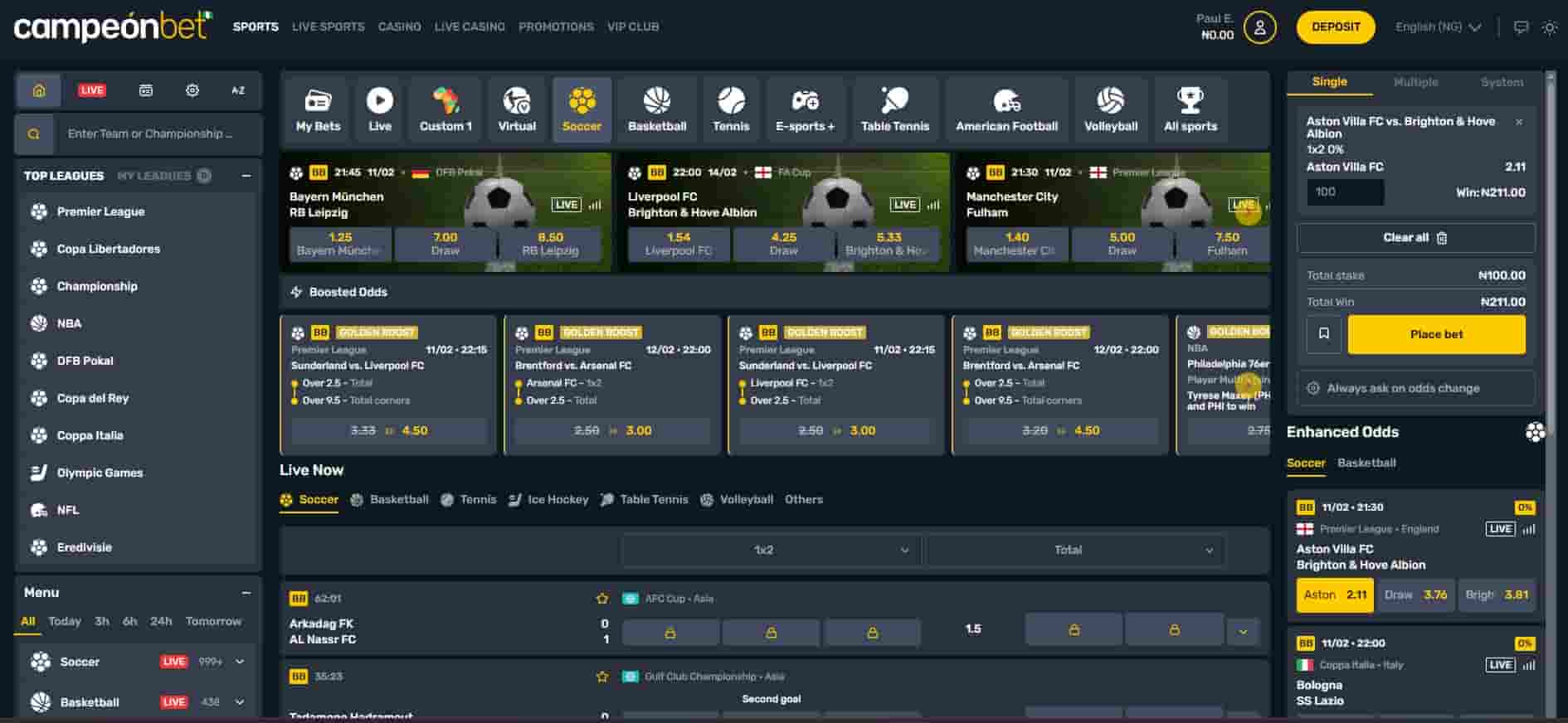This screenshot has width=1568, height=723.
Task: Click the Place bet button
Action: 1436,334
